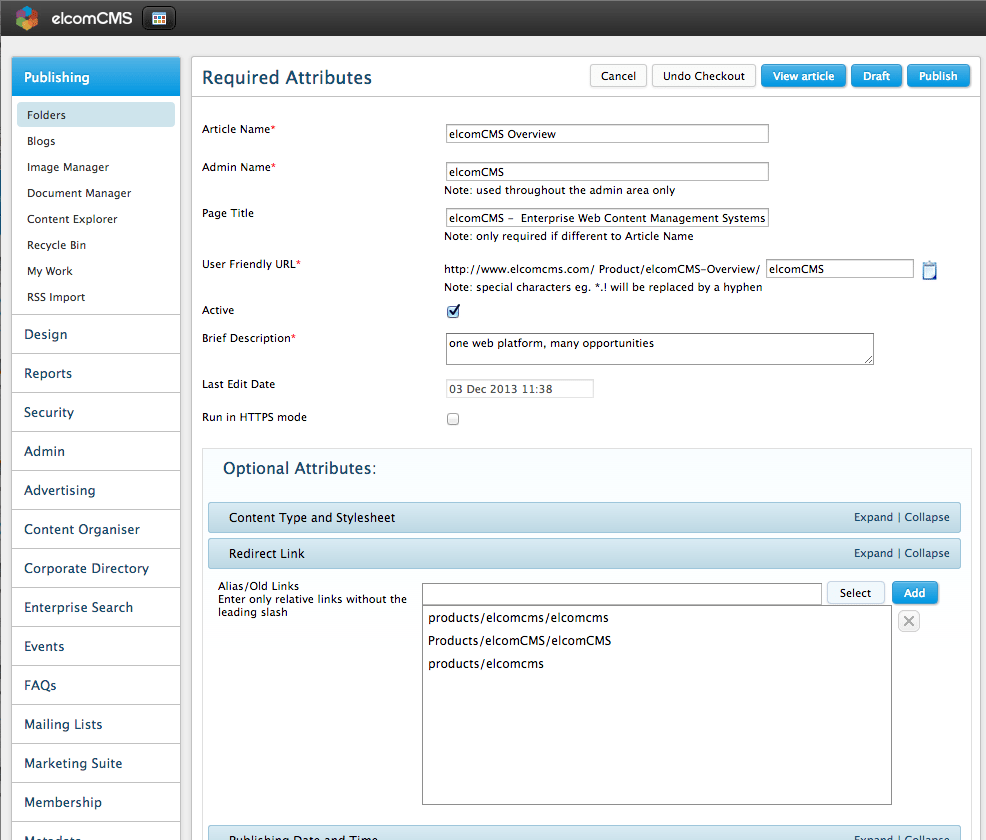This screenshot has height=840, width=986.
Task: Remove a redirect link using the X icon
Action: tap(908, 620)
